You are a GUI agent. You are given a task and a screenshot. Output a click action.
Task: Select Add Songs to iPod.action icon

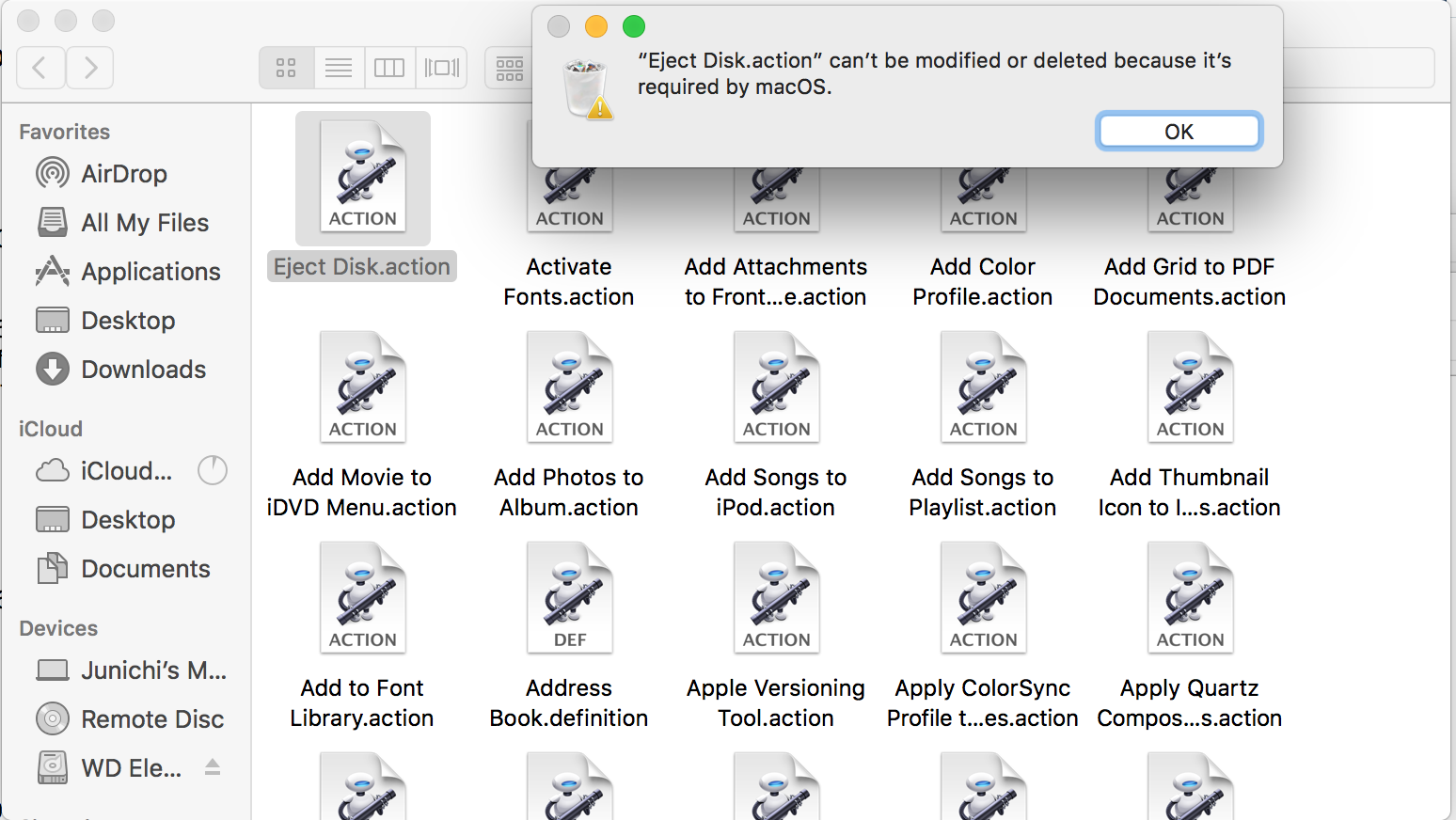coord(777,386)
